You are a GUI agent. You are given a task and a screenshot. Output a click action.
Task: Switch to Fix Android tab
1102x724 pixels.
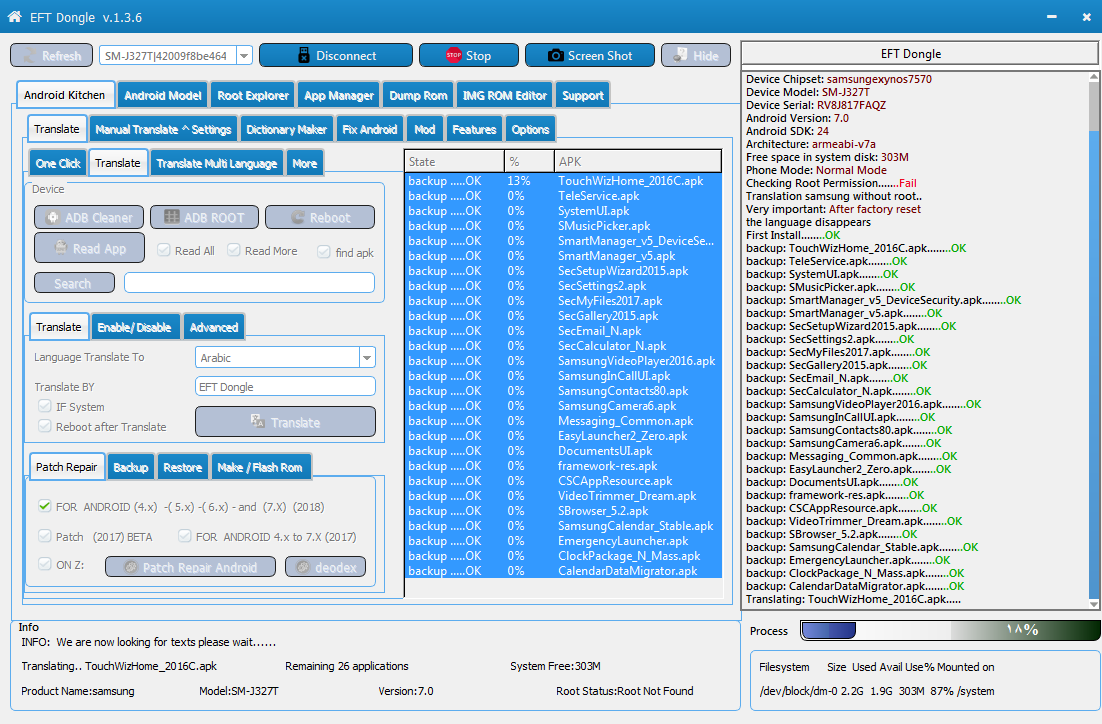[370, 129]
